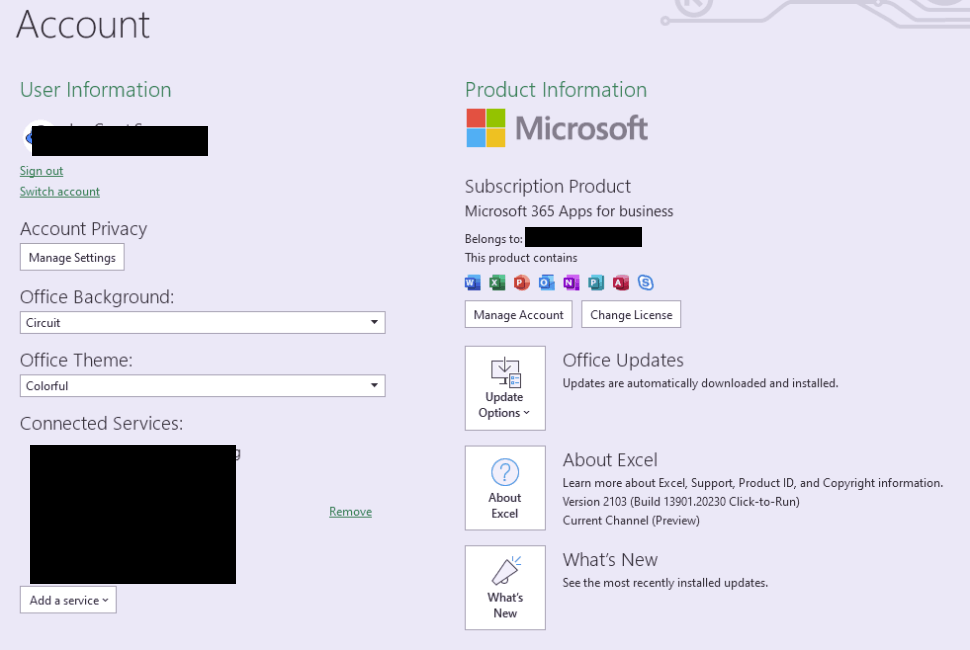The height and width of the screenshot is (650, 970).
Task: Click the Account page title
Action: [83, 25]
